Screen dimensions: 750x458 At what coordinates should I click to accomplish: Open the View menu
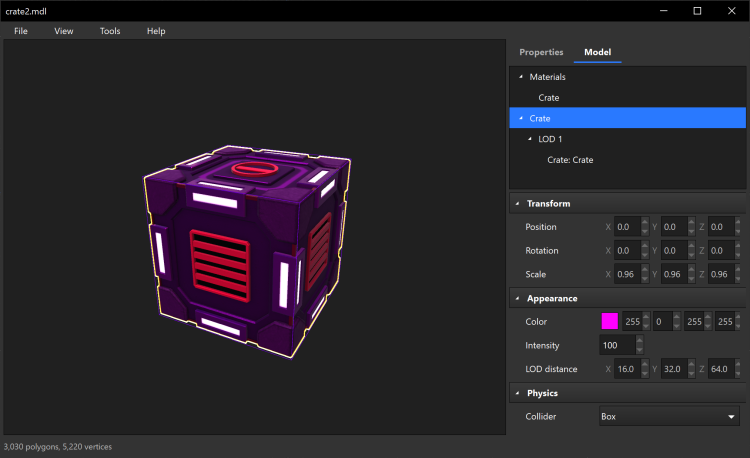pyautogui.click(x=64, y=31)
